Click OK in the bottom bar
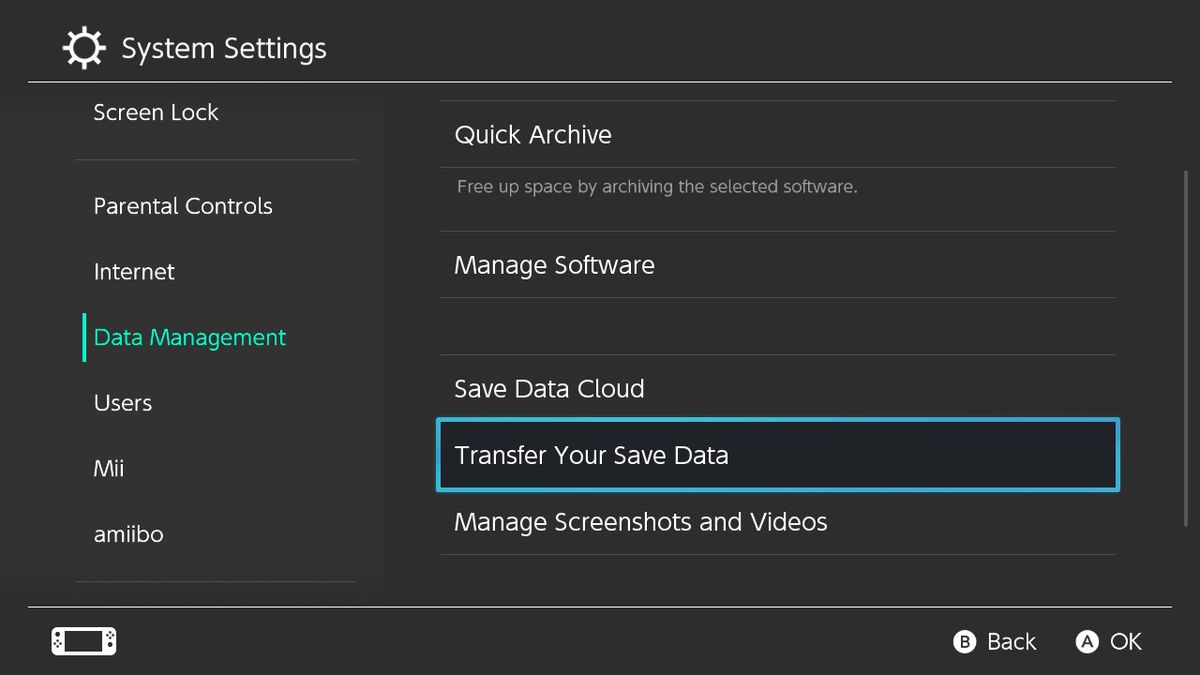The image size is (1200, 675). [1110, 642]
